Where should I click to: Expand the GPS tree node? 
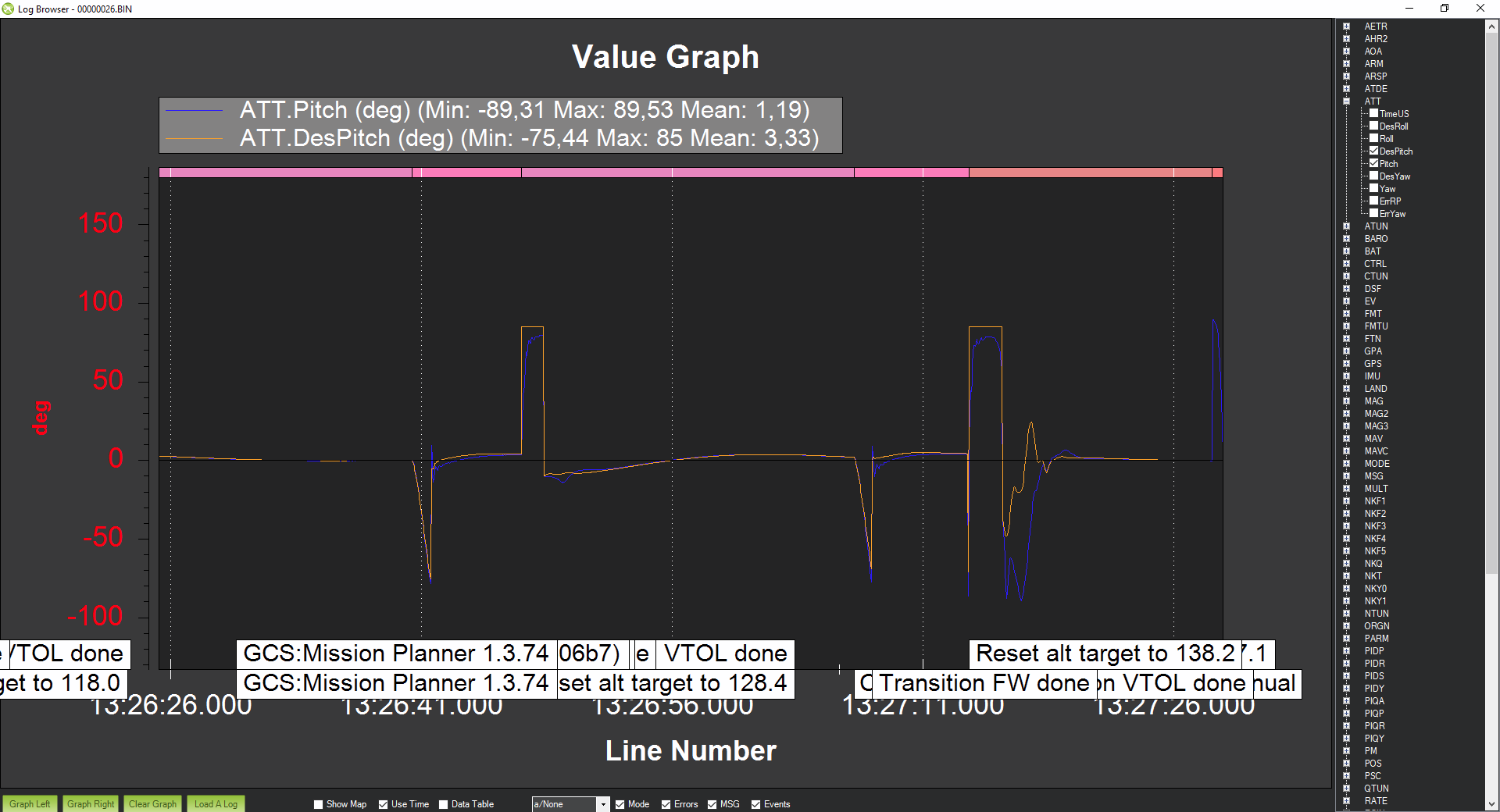(1346, 364)
